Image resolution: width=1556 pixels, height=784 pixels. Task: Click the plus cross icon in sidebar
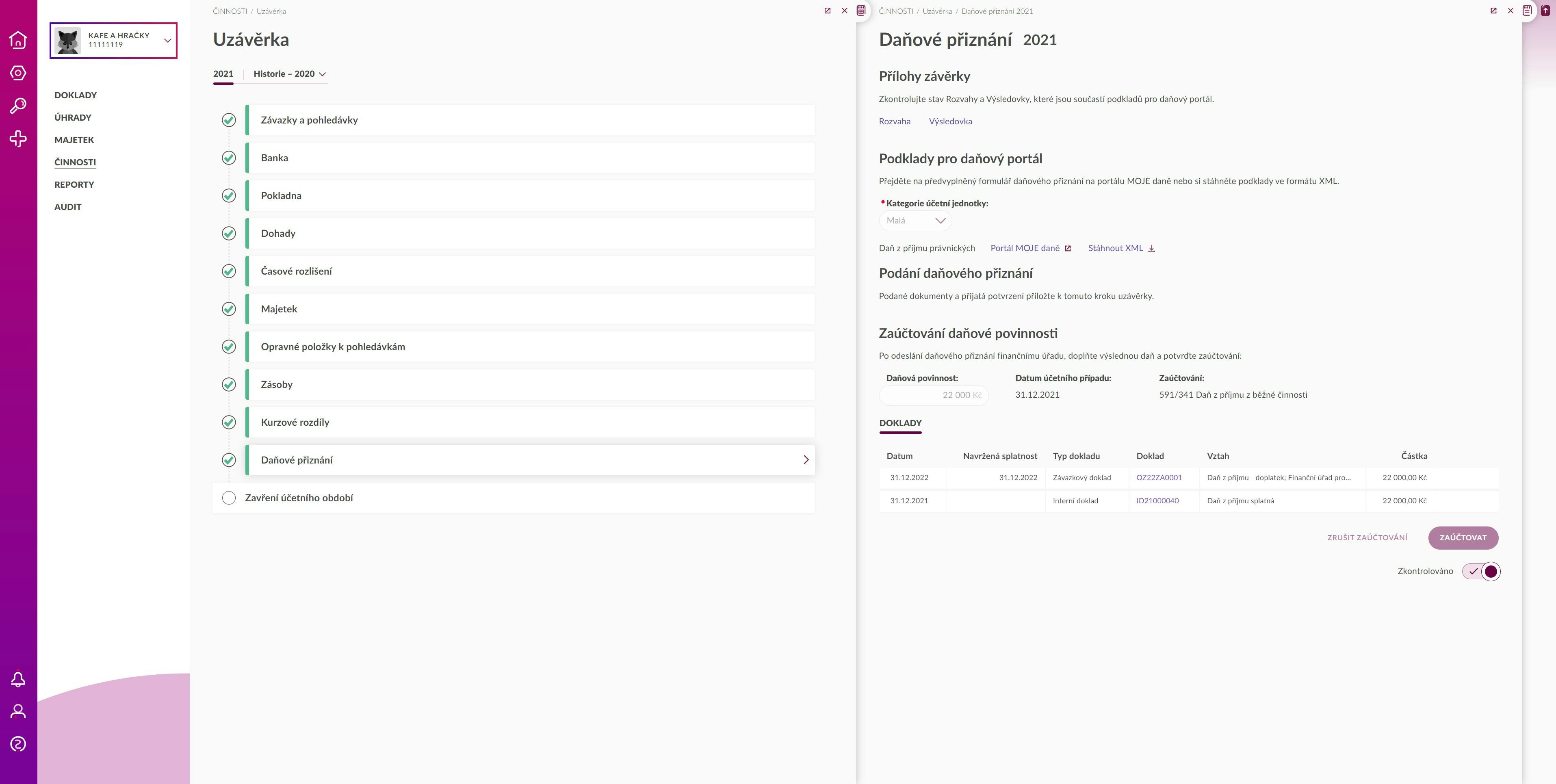(x=18, y=139)
